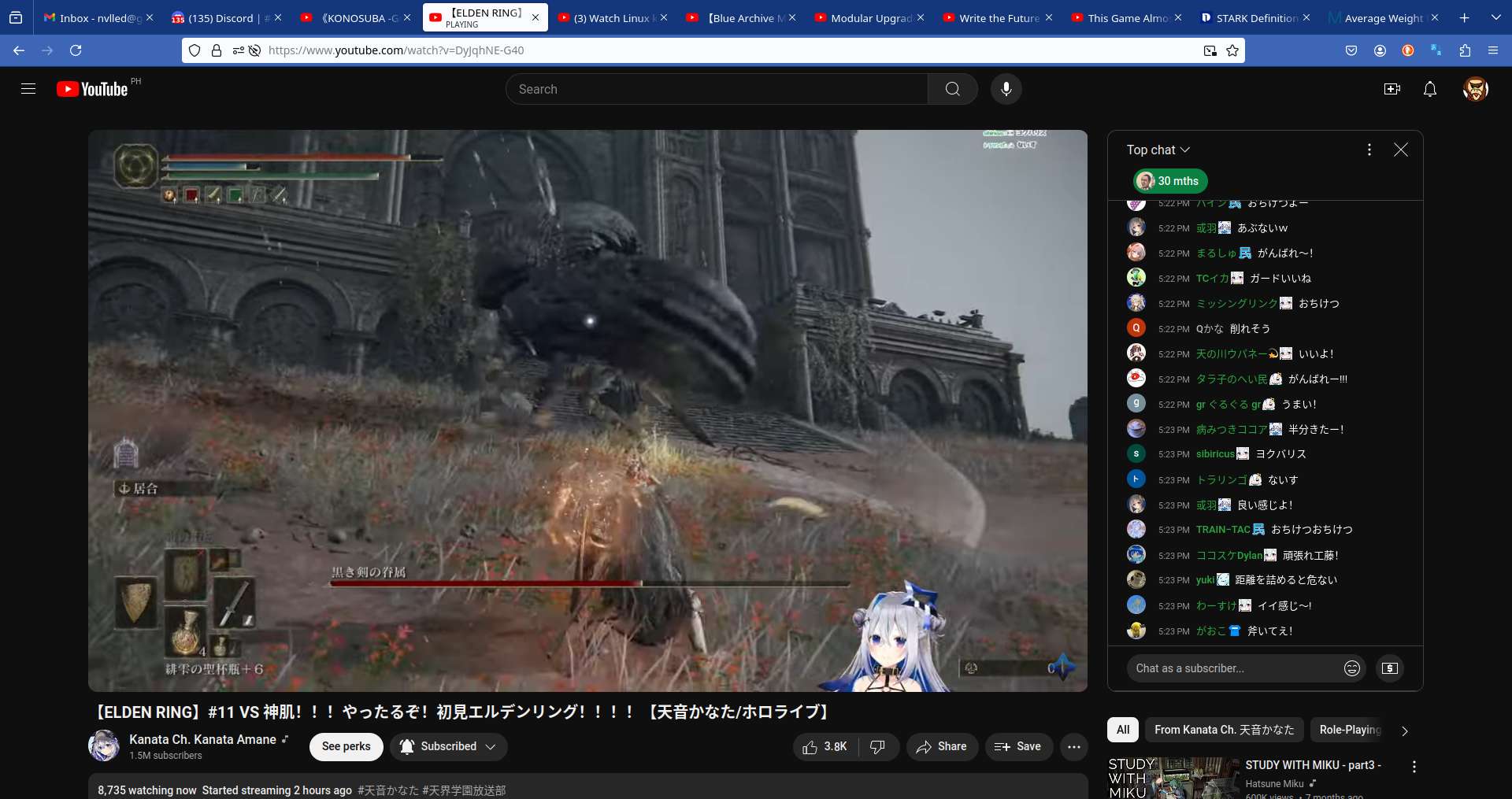1512x799 pixels.
Task: Click chat author TRAIN-TAC
Action: click(x=1223, y=530)
